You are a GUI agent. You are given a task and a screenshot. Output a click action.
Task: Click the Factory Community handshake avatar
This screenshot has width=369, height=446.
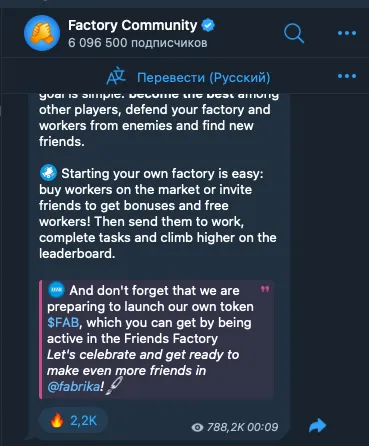[42, 33]
